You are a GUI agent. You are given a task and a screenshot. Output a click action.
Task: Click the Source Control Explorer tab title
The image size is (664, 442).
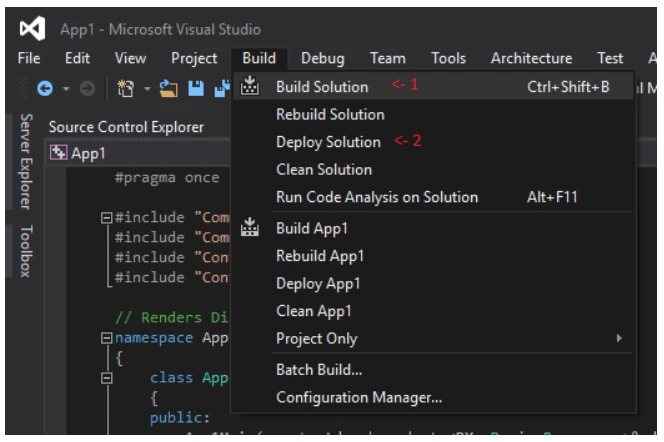coord(126,127)
